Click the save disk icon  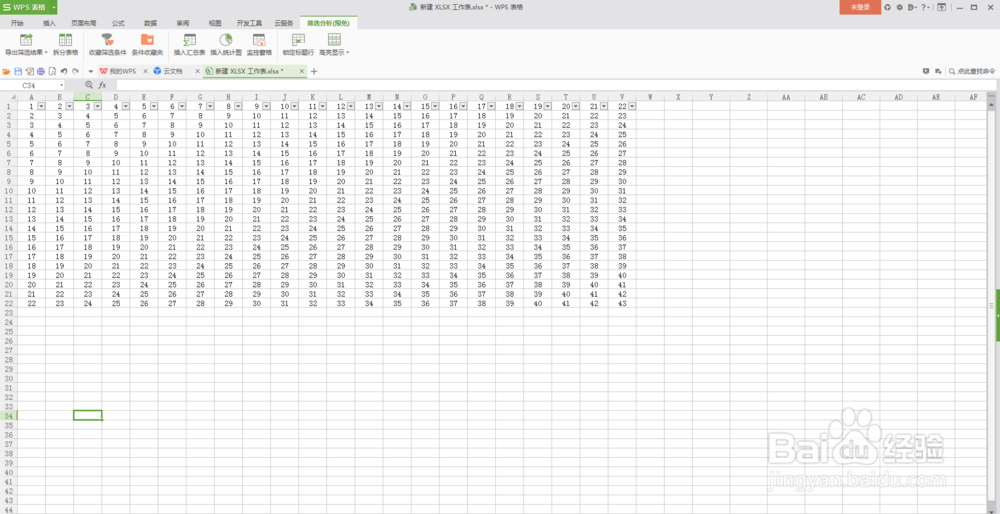tap(18, 71)
